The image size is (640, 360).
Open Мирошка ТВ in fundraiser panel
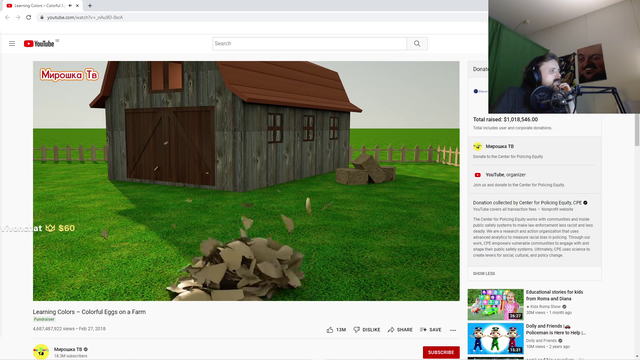pos(500,146)
